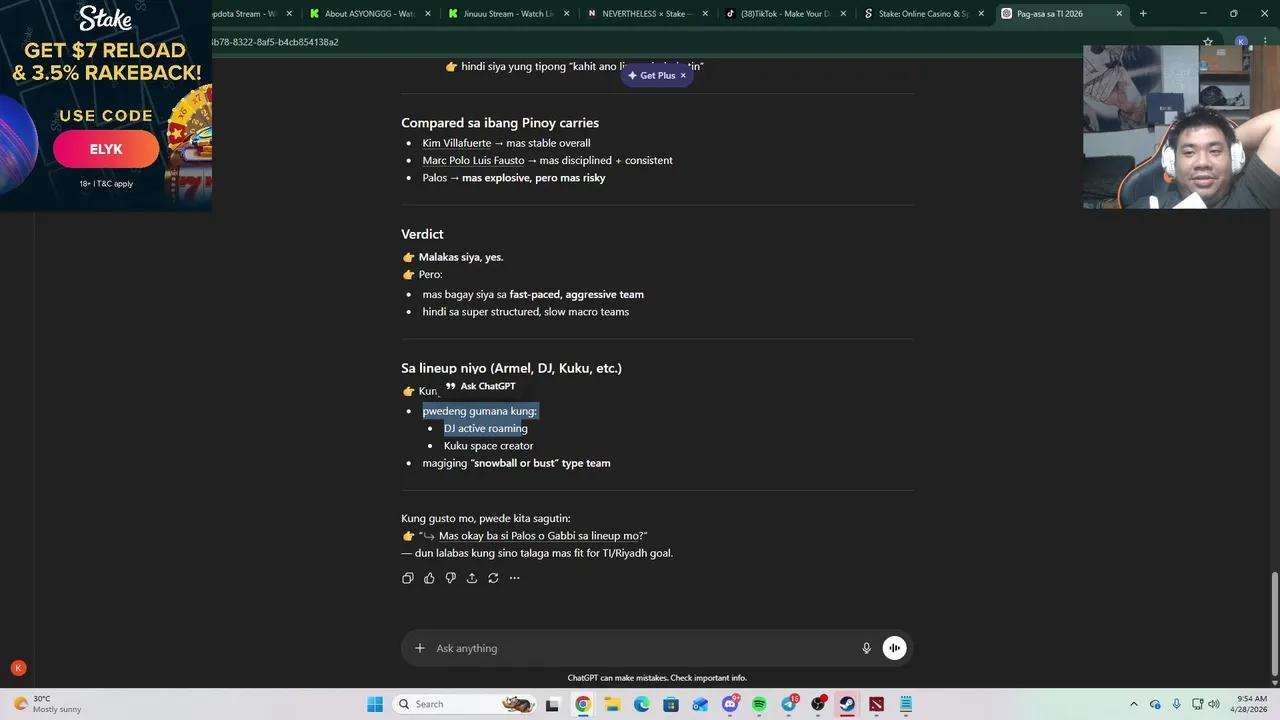Show hidden system tray icons
This screenshot has height=720, width=1280.
click(x=1133, y=704)
